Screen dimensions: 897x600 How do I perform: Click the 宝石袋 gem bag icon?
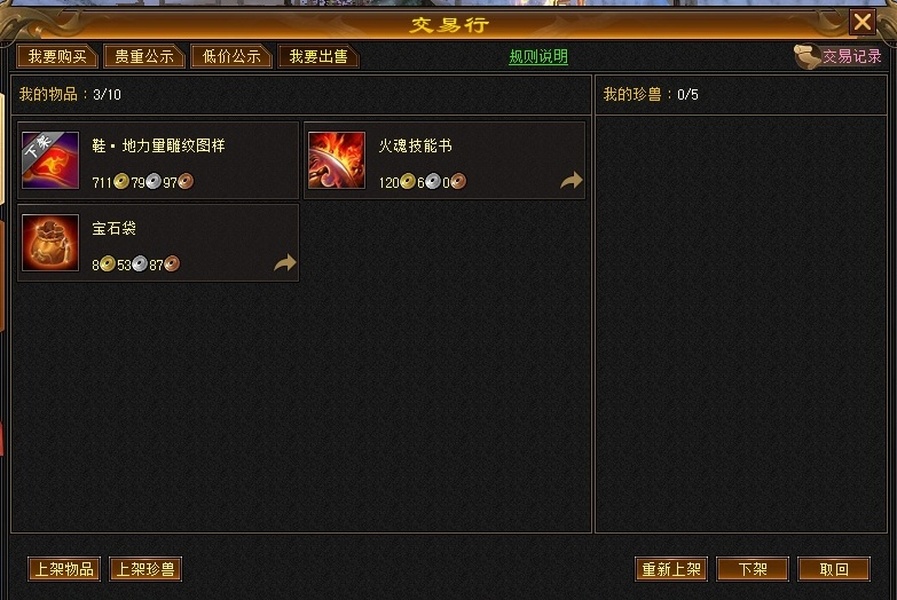click(50, 243)
